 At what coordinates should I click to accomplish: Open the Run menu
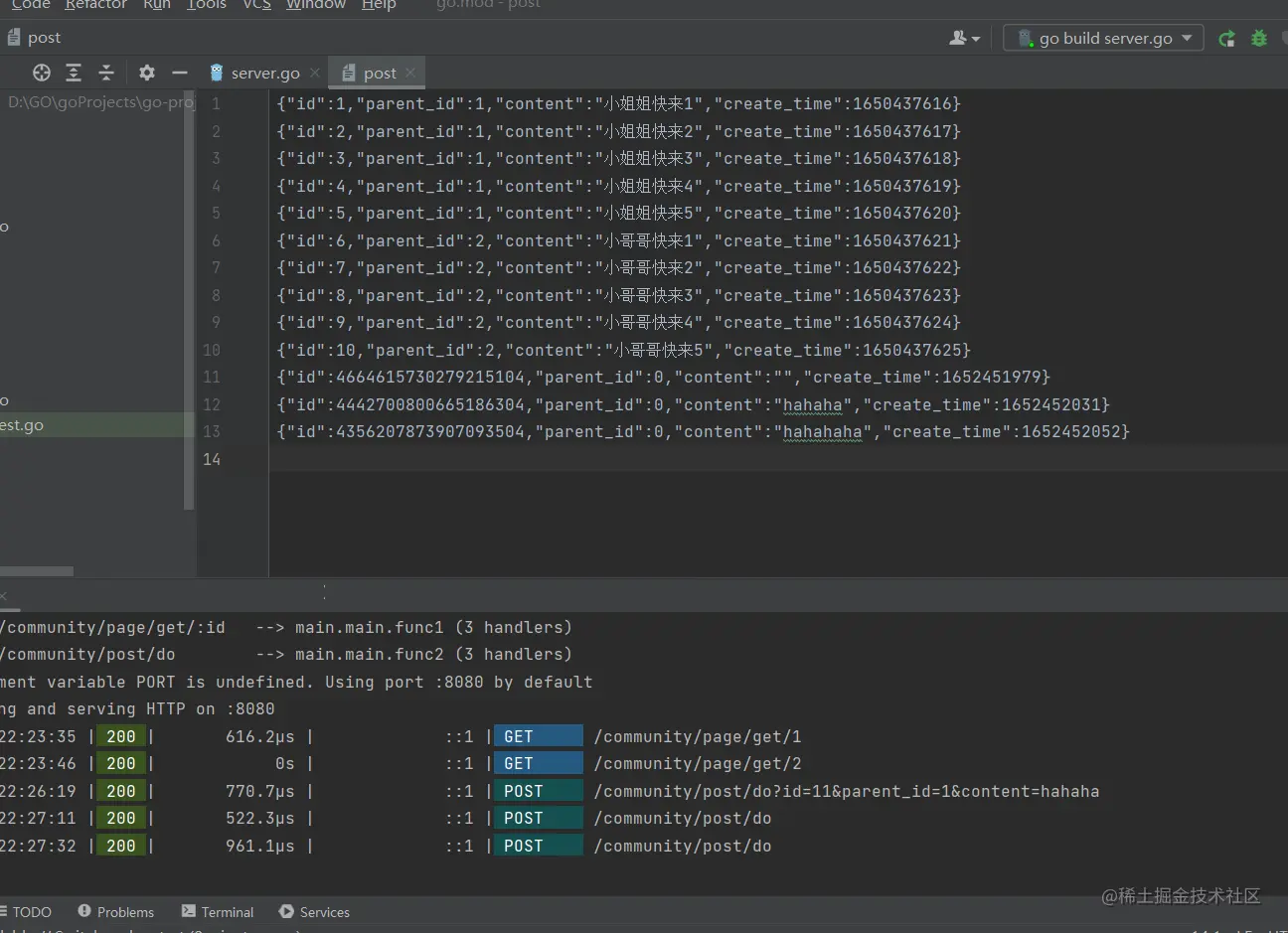[x=157, y=5]
